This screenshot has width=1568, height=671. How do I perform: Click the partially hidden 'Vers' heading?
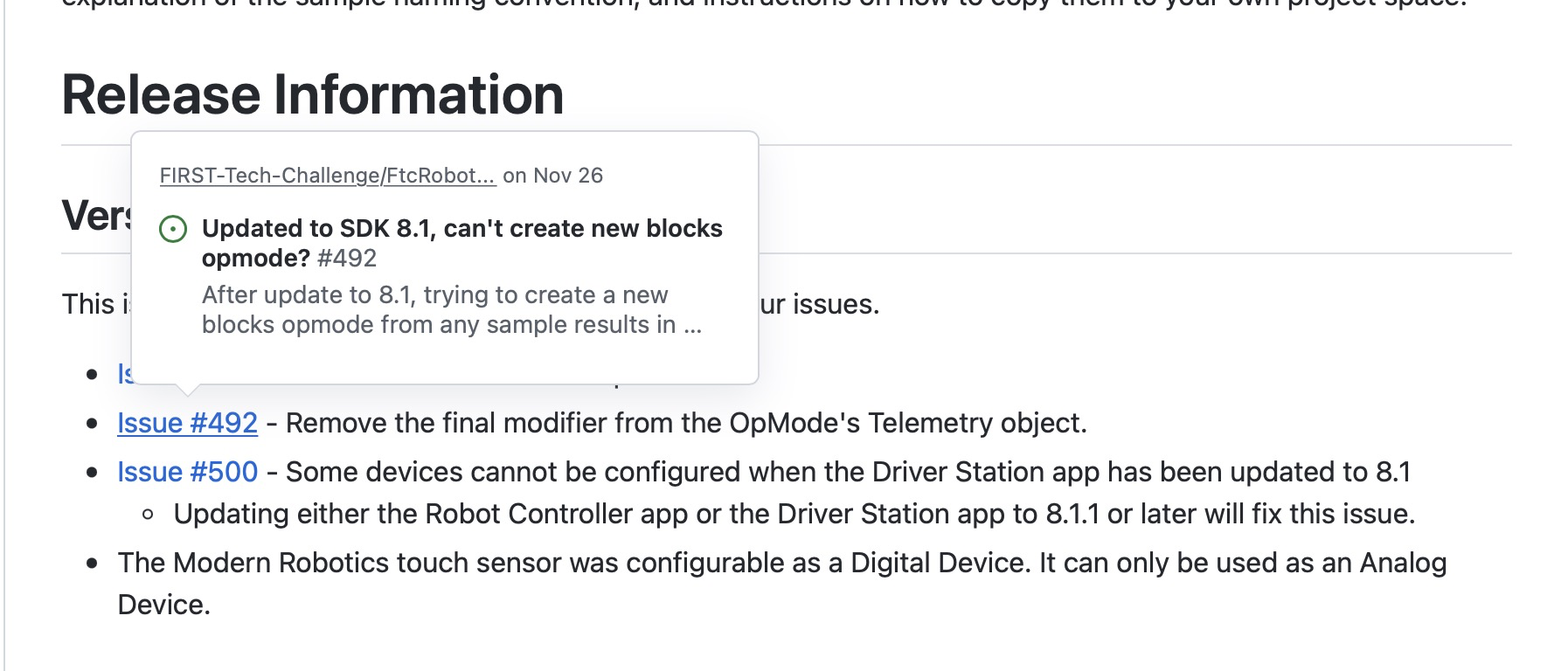[x=98, y=212]
